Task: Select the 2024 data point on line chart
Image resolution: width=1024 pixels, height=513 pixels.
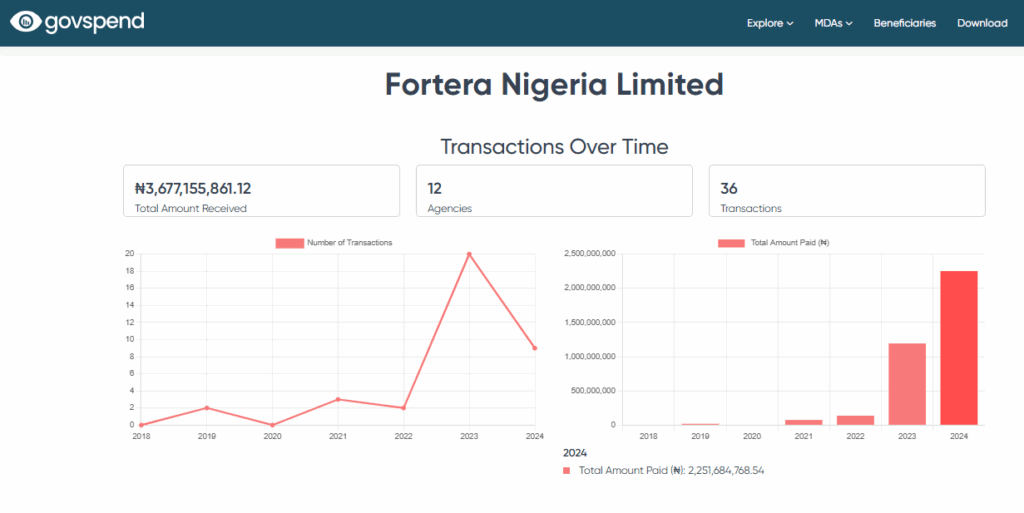Action: pyautogui.click(x=535, y=348)
